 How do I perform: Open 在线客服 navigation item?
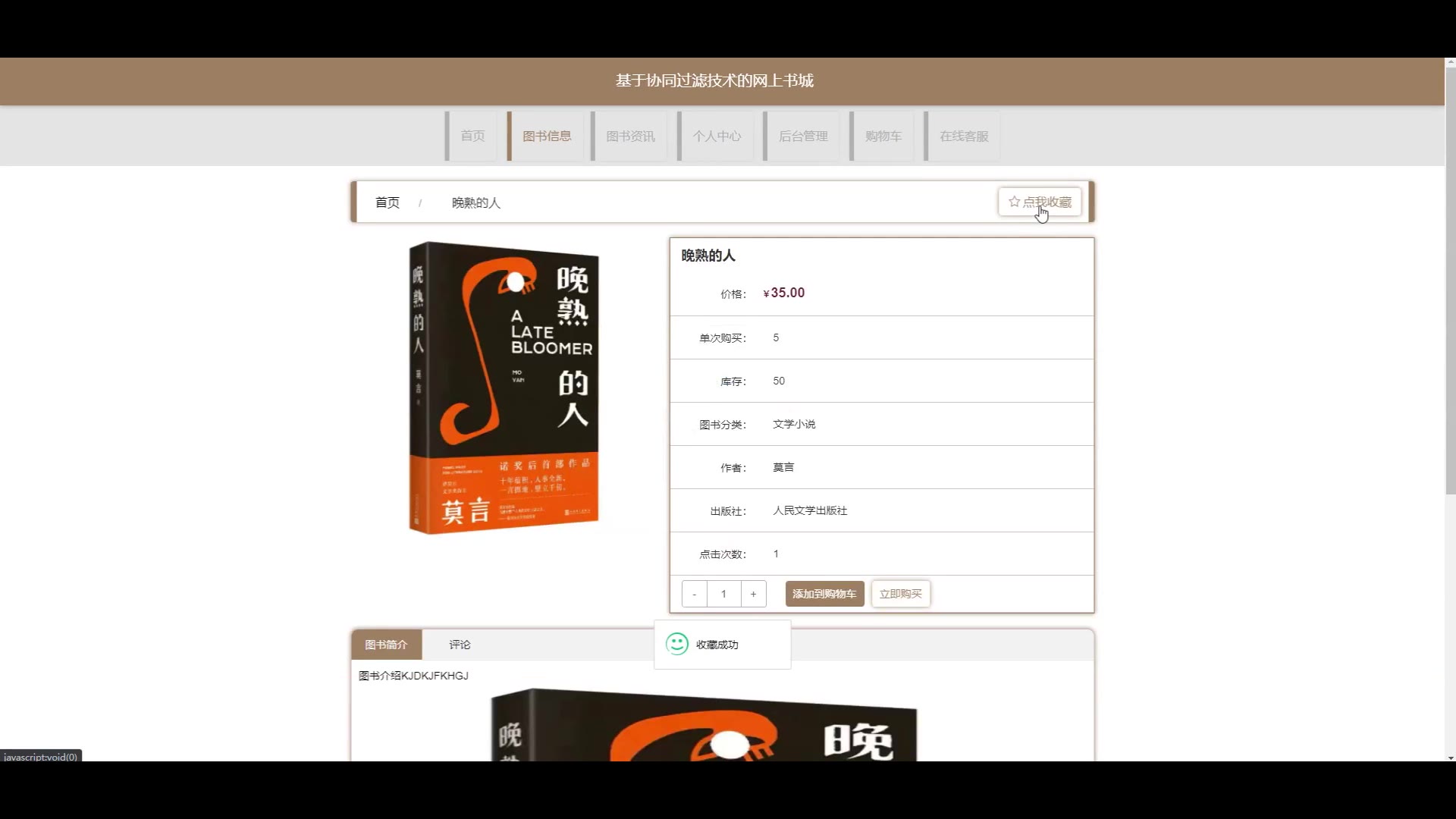(x=964, y=136)
